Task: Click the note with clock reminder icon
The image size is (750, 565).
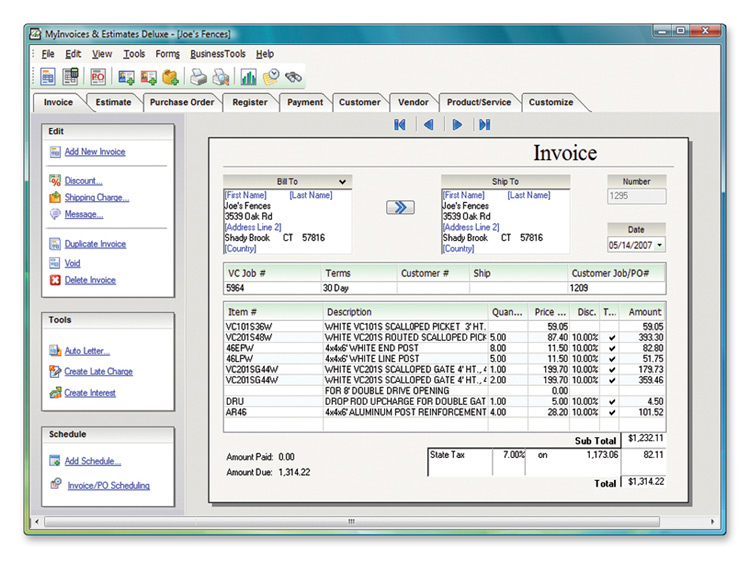Action: click(x=271, y=77)
